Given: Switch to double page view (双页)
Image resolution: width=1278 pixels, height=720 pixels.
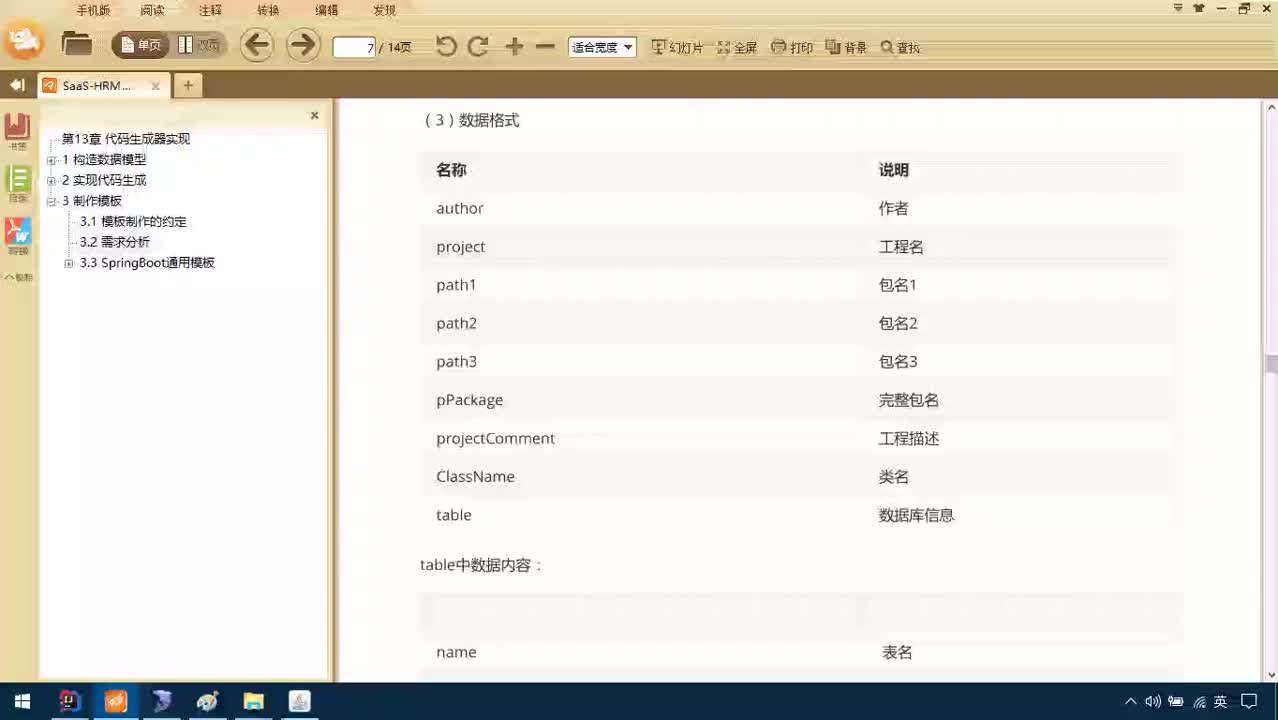Looking at the screenshot, I should click(199, 45).
